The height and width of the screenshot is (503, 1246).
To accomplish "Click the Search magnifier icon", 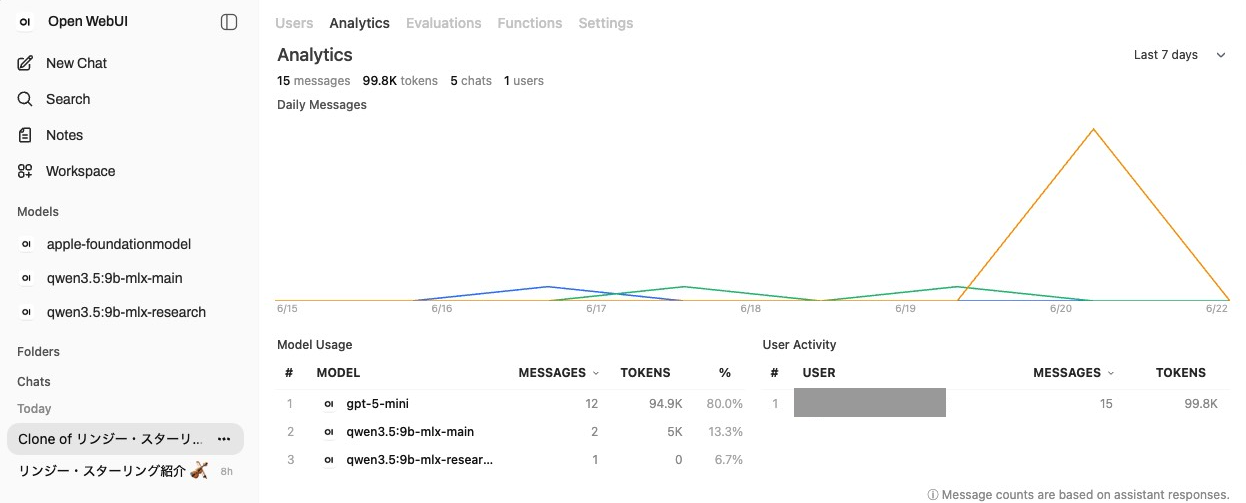I will [x=26, y=99].
